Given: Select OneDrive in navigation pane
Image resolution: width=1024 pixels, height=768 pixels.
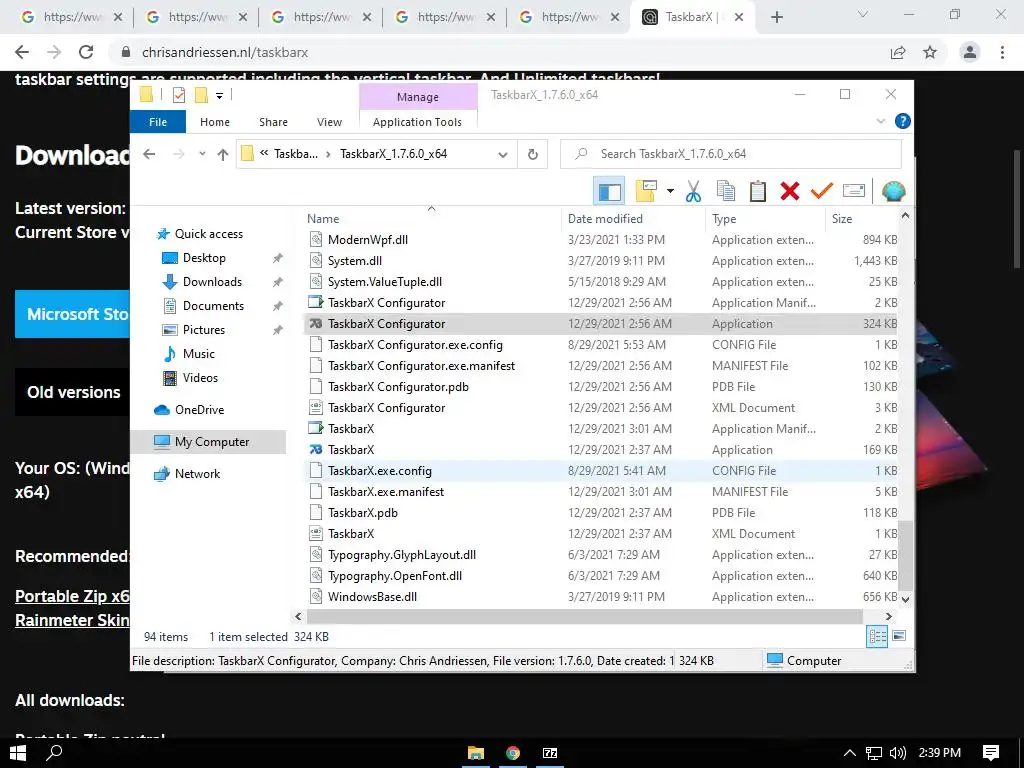Looking at the screenshot, I should [x=199, y=409].
